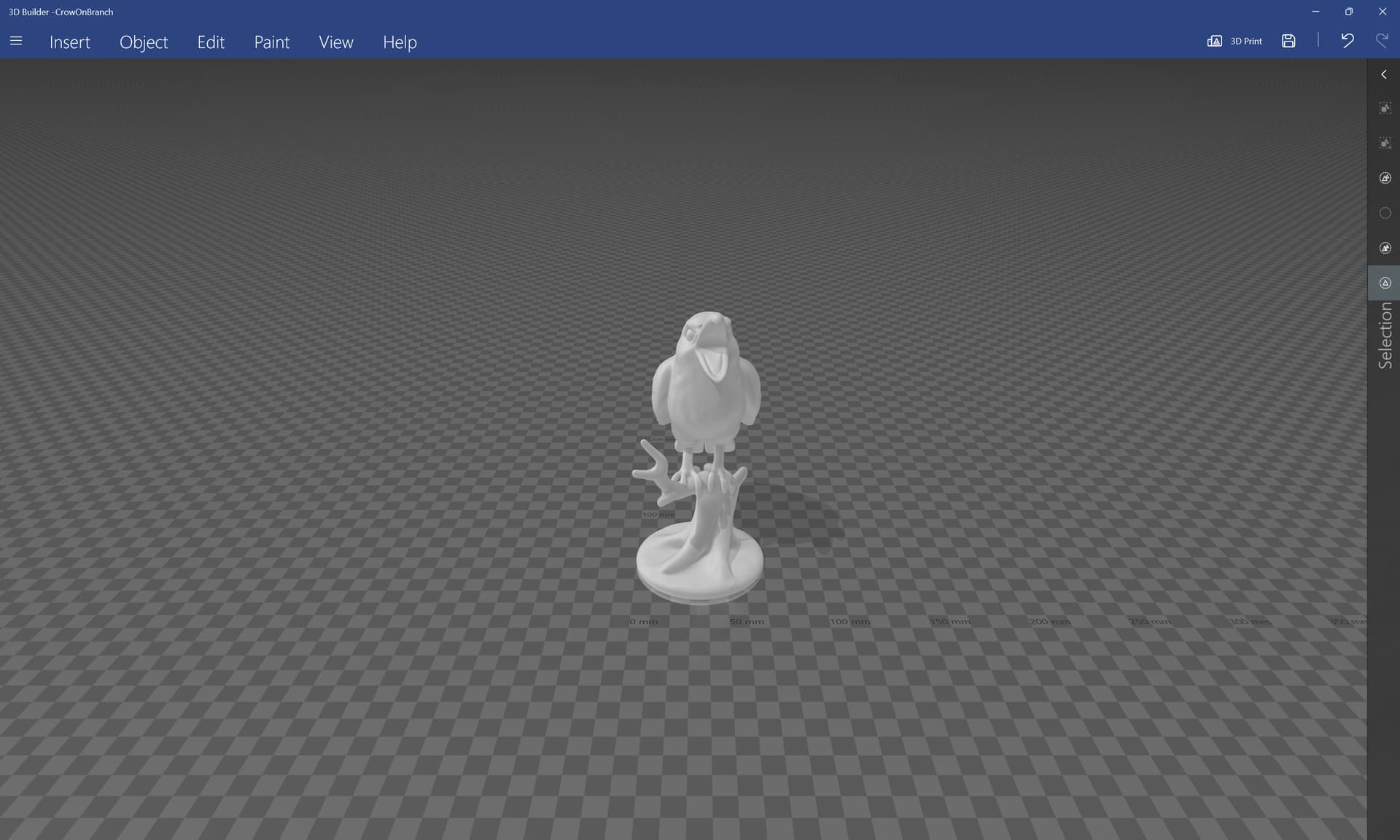The width and height of the screenshot is (1400, 840).
Task: Undo the last action
Action: (1347, 41)
